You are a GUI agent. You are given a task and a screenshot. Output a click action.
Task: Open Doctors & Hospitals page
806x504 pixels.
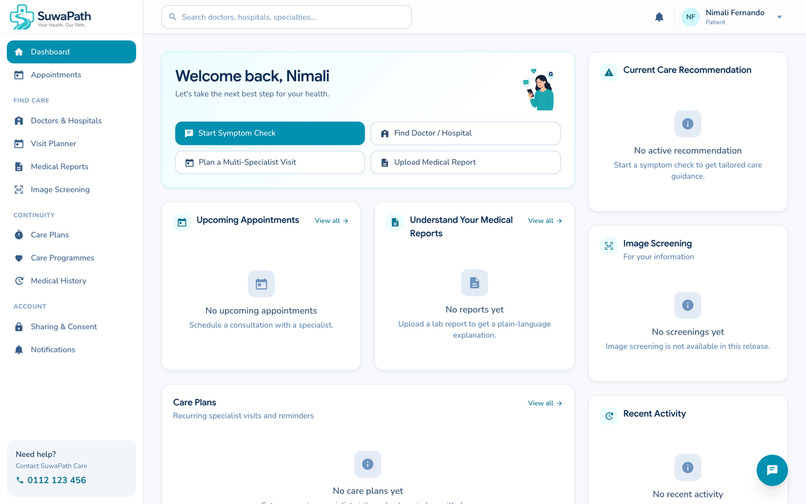coord(71,121)
